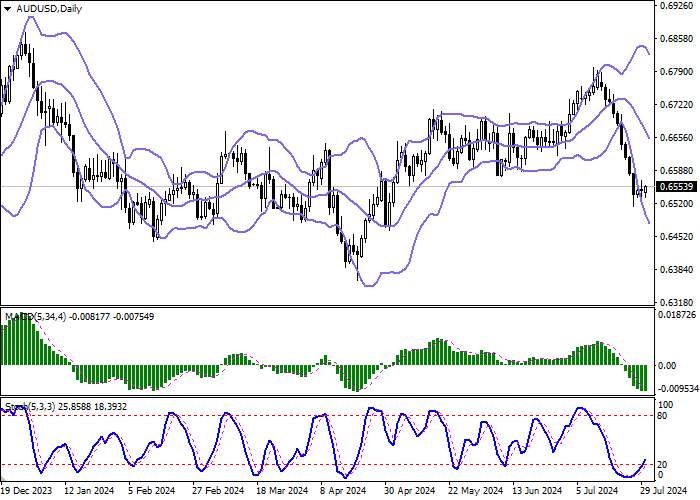Image resolution: width=700 pixels, height=500 pixels.
Task: Click the 0.65200 price scale label
Action: [x=677, y=204]
